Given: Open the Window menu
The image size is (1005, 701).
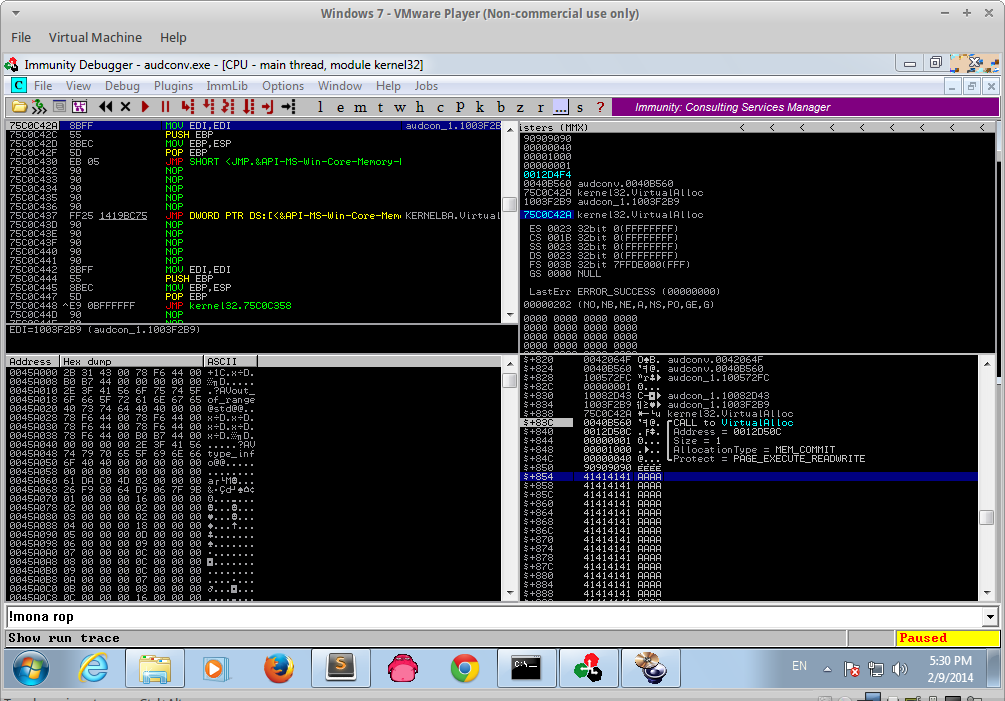Looking at the screenshot, I should 340,86.
